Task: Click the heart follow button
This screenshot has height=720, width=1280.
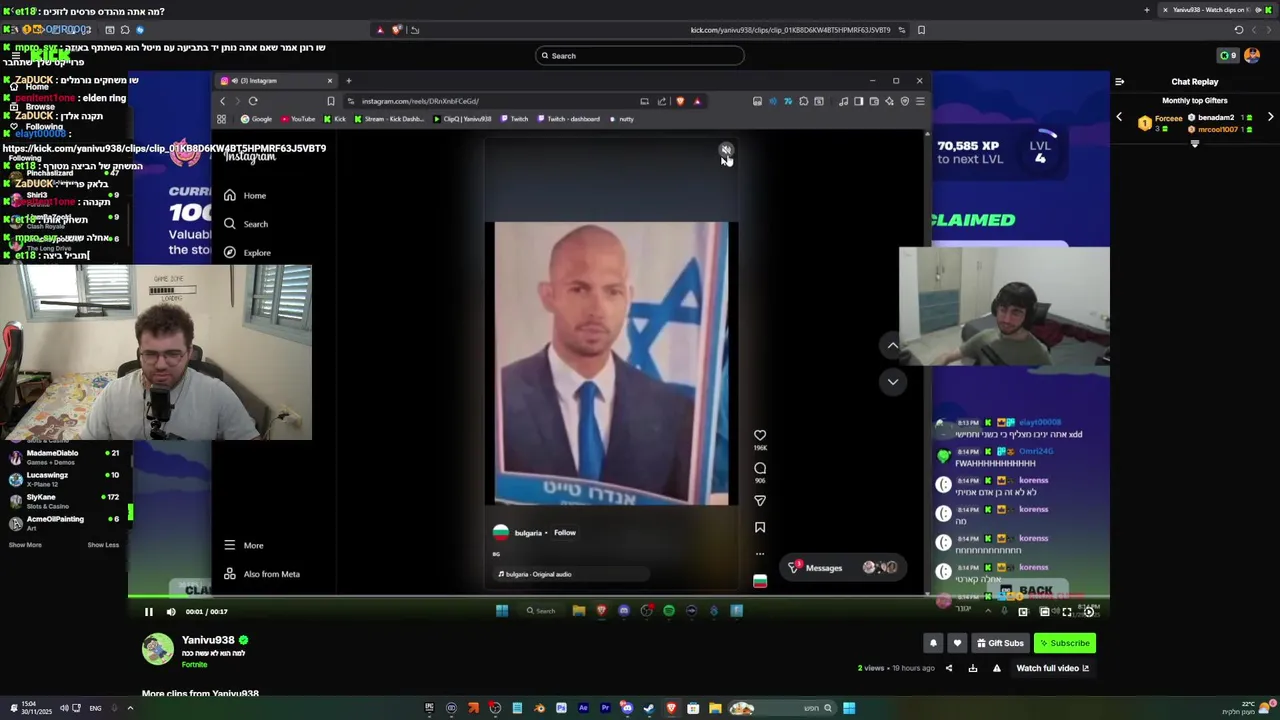Action: click(957, 643)
